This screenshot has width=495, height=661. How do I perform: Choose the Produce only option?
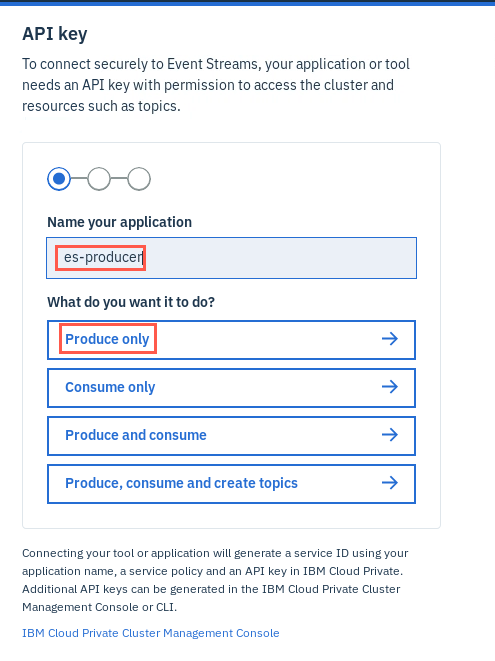coord(231,340)
